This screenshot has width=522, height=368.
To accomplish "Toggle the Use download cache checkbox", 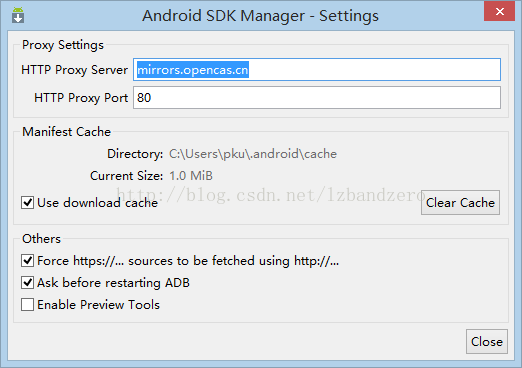I will pyautogui.click(x=27, y=203).
